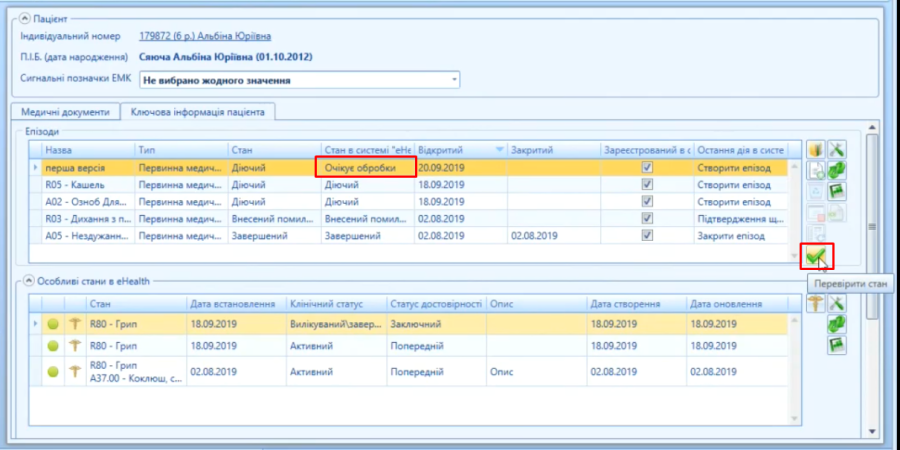Viewport: 900px width, 450px height.
Task: Click green export icon beside eHealth table
Action: coord(837,344)
